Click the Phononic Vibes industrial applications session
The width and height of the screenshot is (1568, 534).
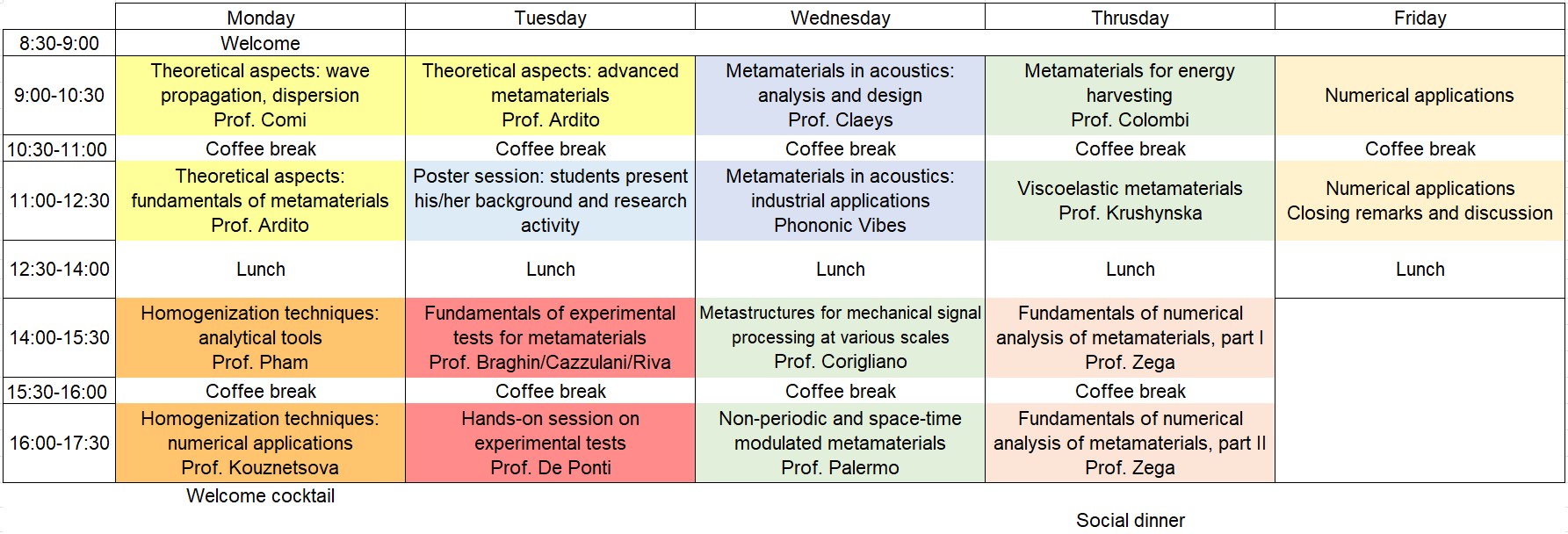[x=840, y=200]
